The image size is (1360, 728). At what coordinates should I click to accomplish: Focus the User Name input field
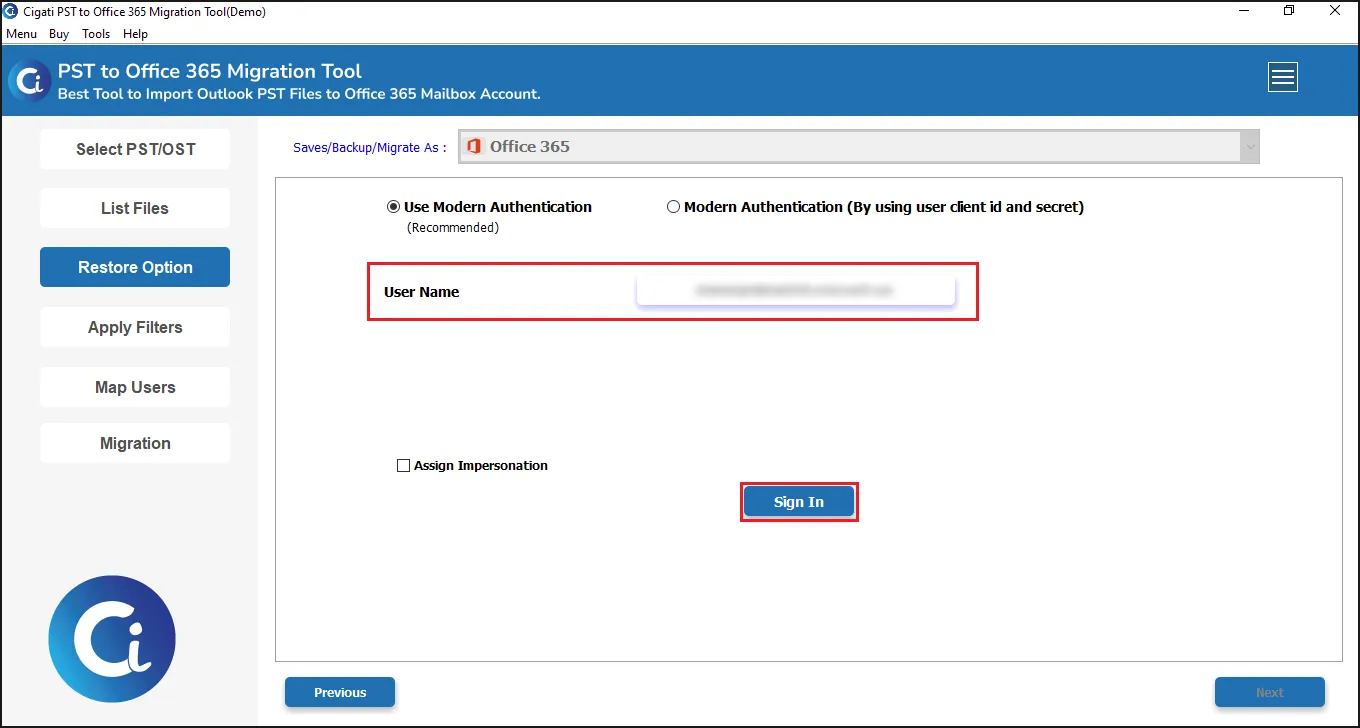click(796, 291)
